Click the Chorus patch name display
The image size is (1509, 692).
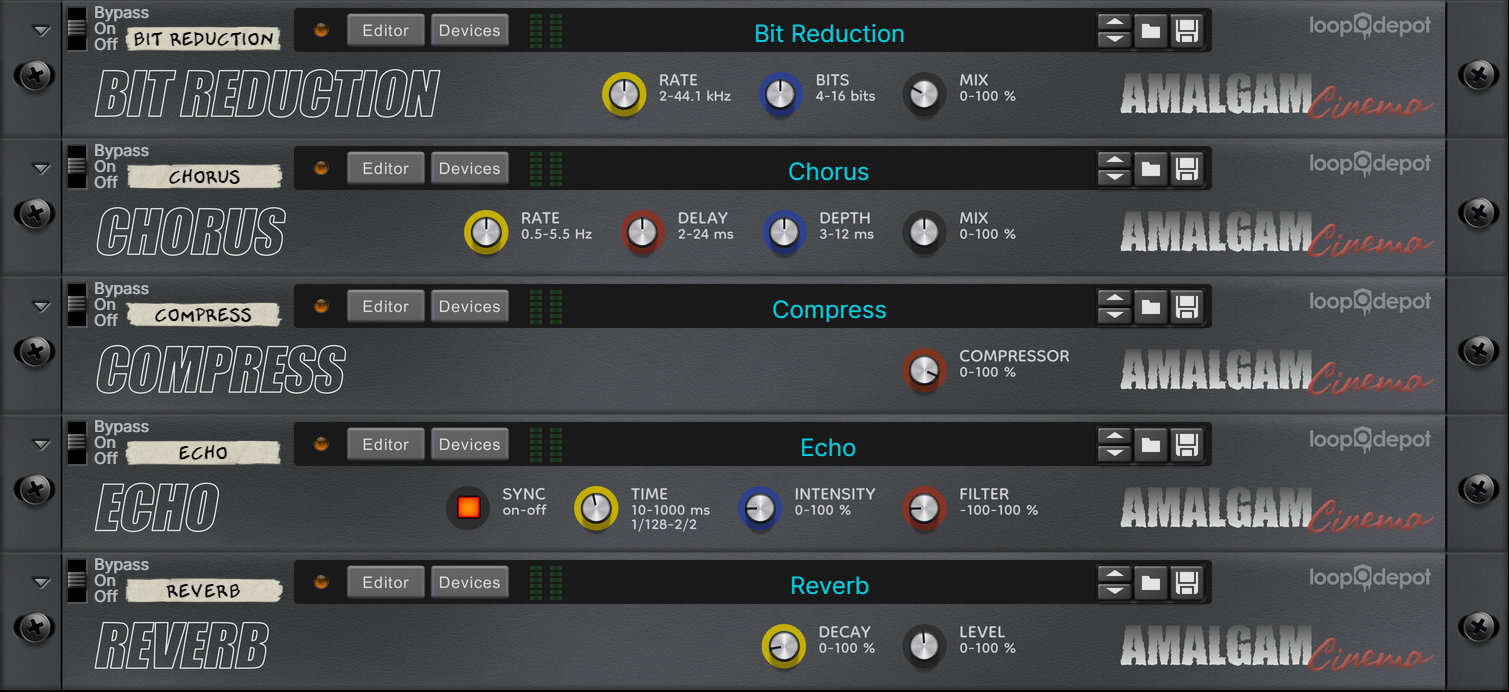pyautogui.click(x=828, y=171)
